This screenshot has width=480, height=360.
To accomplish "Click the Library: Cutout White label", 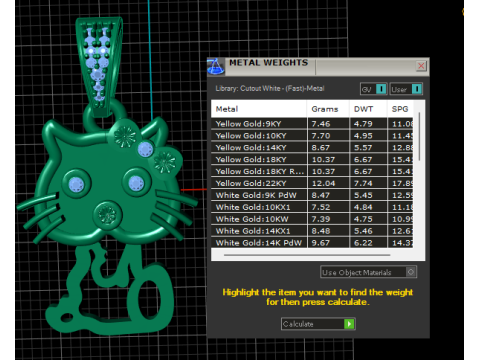I will point(270,88).
